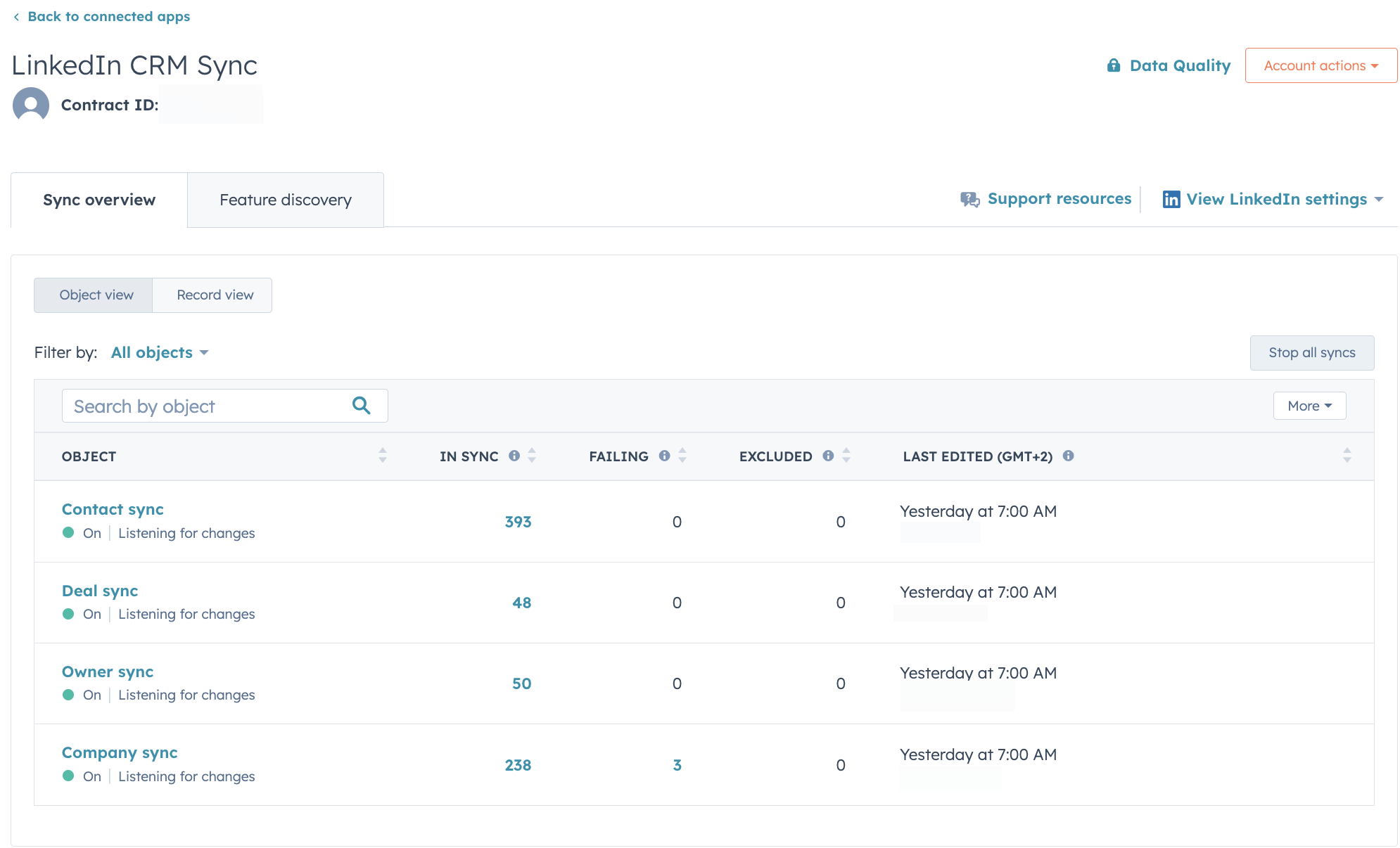Click the green On status dot for Contact sync

point(65,532)
